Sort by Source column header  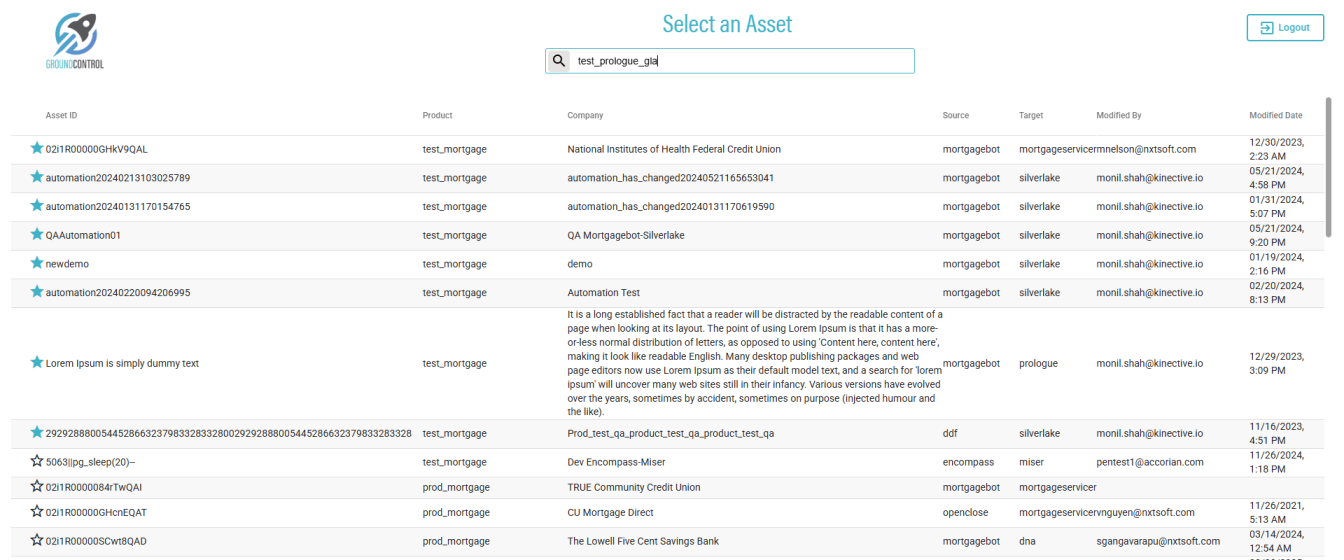click(955, 116)
